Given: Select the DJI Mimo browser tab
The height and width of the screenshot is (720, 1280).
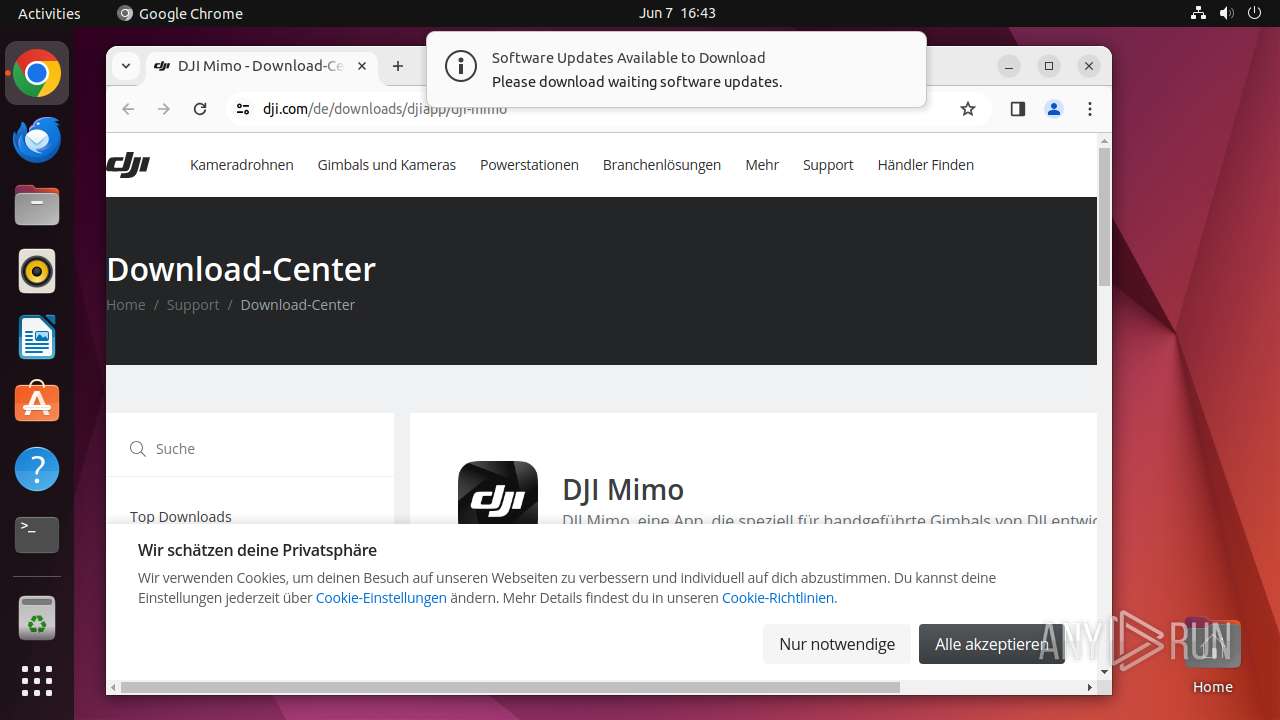Looking at the screenshot, I should 262,66.
